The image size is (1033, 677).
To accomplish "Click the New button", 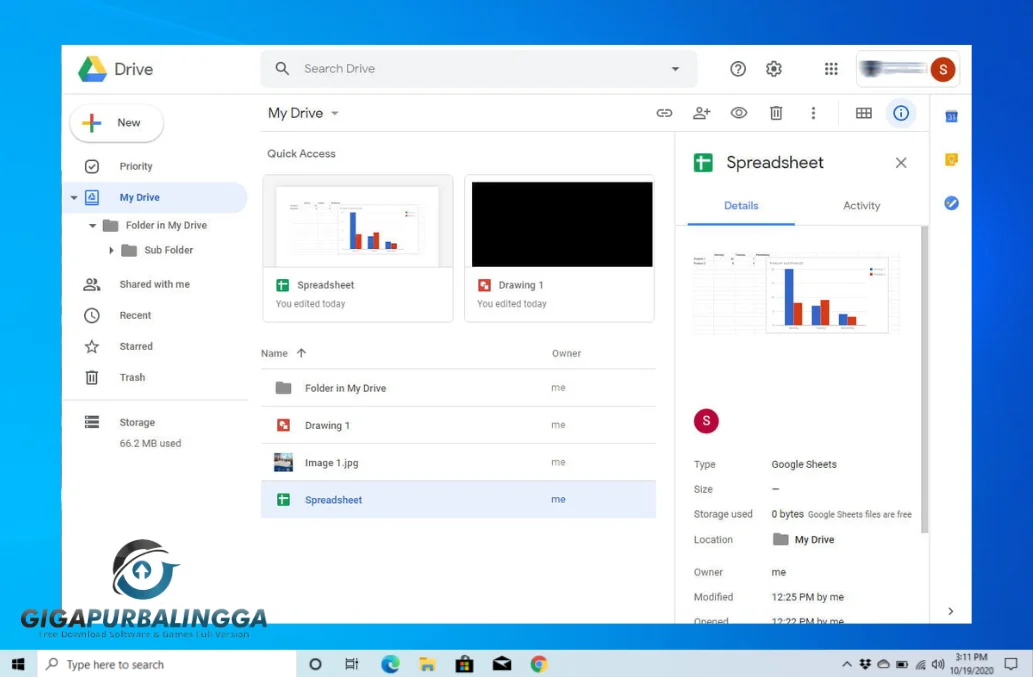I will [x=116, y=122].
